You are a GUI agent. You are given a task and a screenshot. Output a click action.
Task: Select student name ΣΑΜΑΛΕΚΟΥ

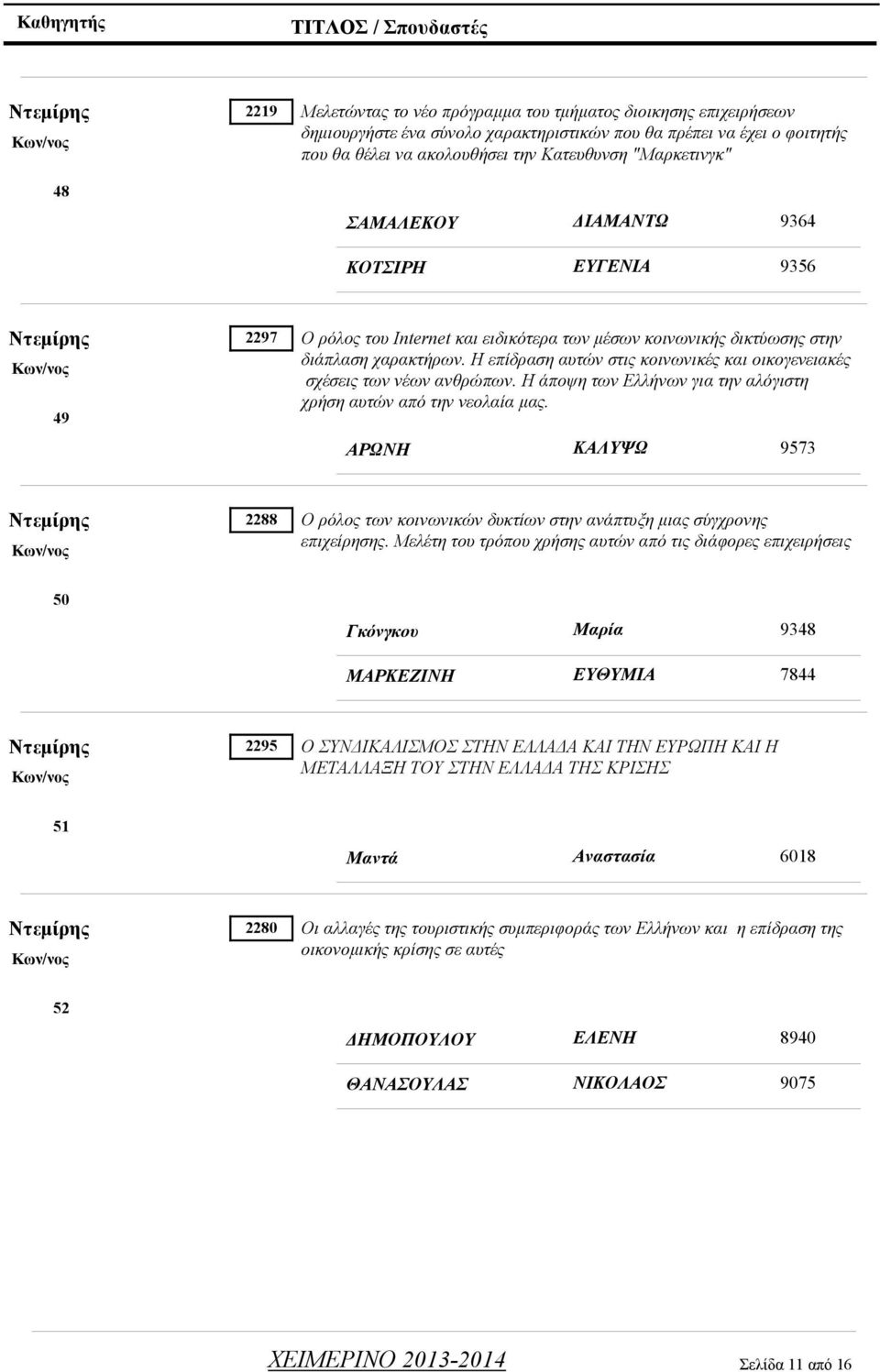[401, 223]
